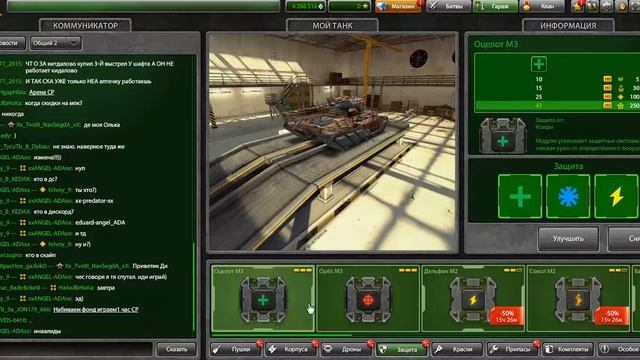Open the Краски paints category

click(x=458, y=349)
